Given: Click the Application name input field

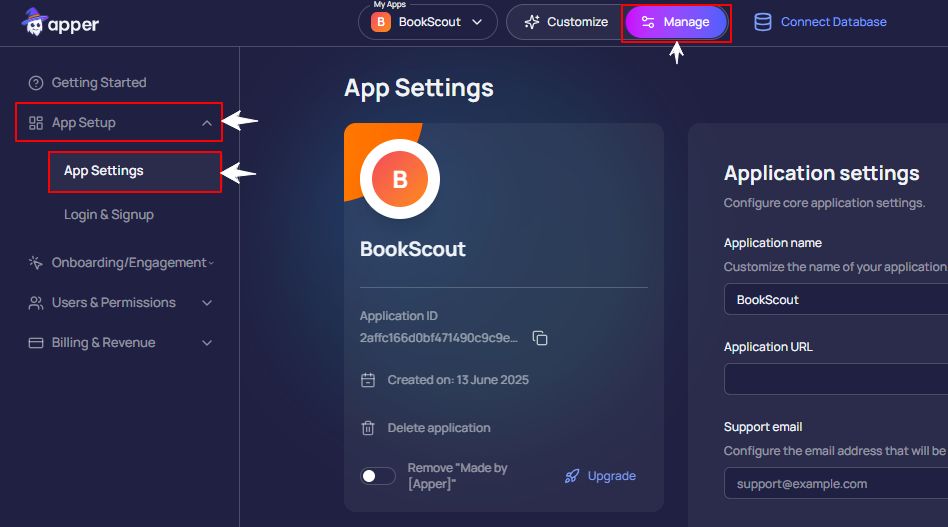Looking at the screenshot, I should [x=835, y=300].
